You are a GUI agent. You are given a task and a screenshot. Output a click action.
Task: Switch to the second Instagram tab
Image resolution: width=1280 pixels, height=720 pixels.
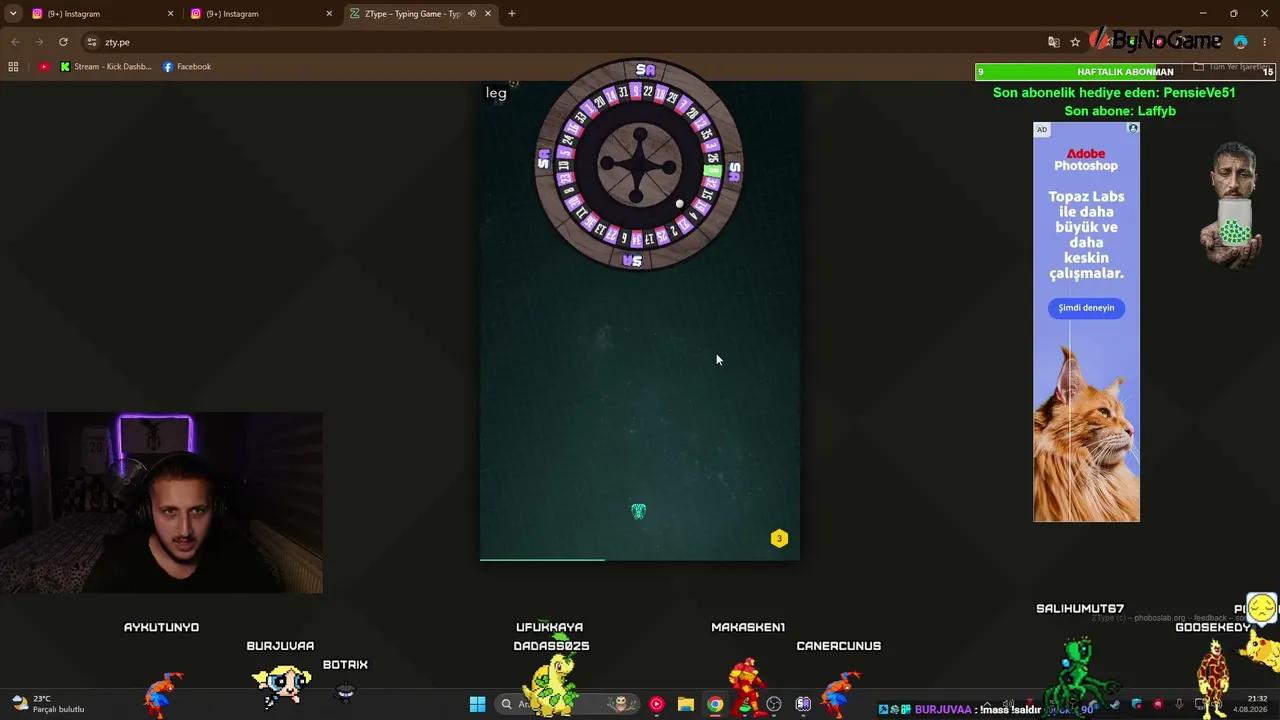pos(258,14)
